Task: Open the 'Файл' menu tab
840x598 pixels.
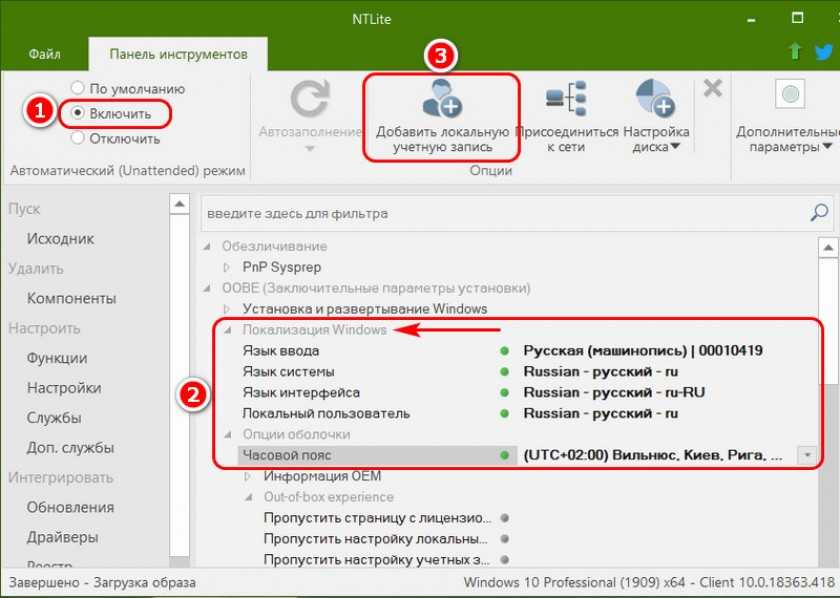Action: 43,53
